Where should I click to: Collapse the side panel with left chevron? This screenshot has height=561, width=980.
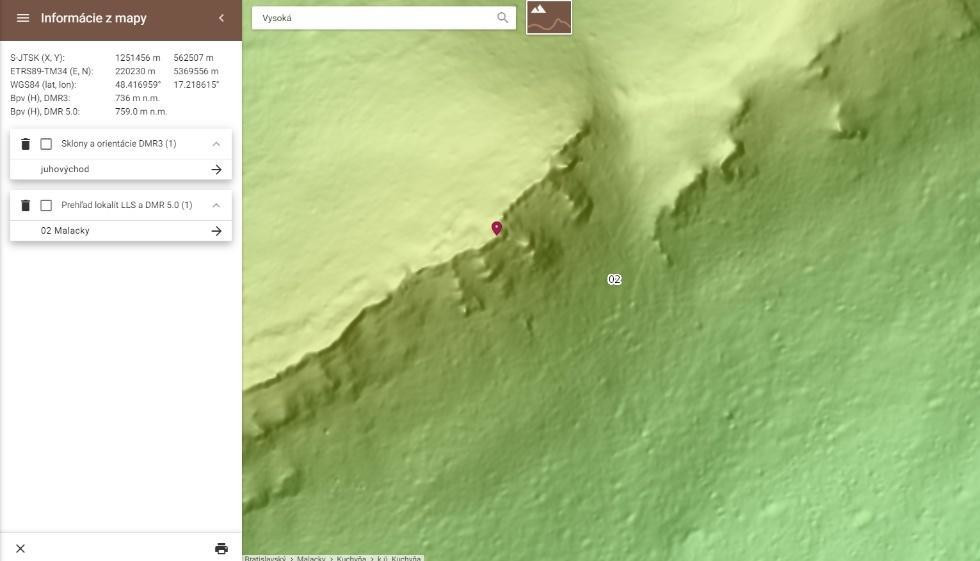221,18
